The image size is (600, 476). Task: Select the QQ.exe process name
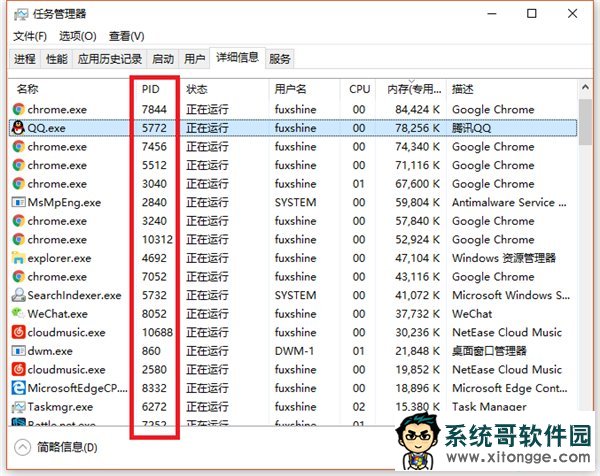pos(46,128)
